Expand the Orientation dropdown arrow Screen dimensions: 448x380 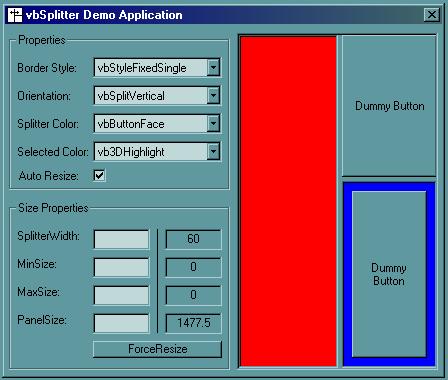click(x=213, y=96)
